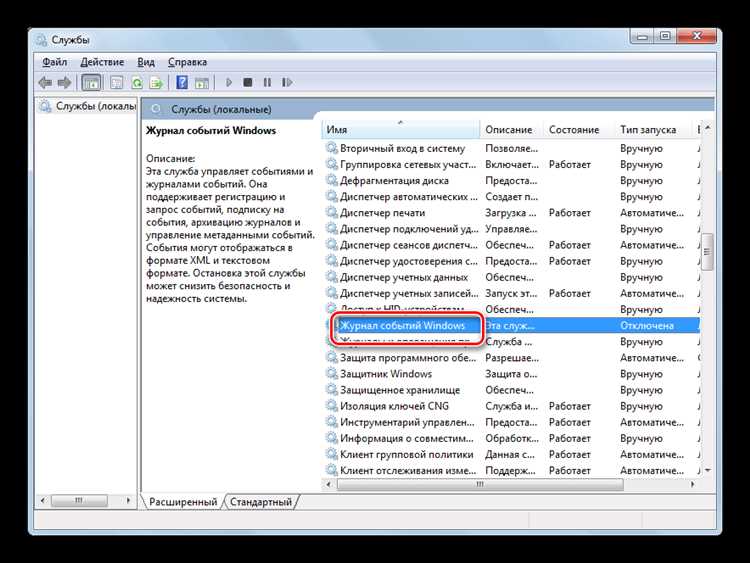Image resolution: width=750 pixels, height=563 pixels.
Task: Select the Информация о совместим... service
Action: (x=511, y=439)
